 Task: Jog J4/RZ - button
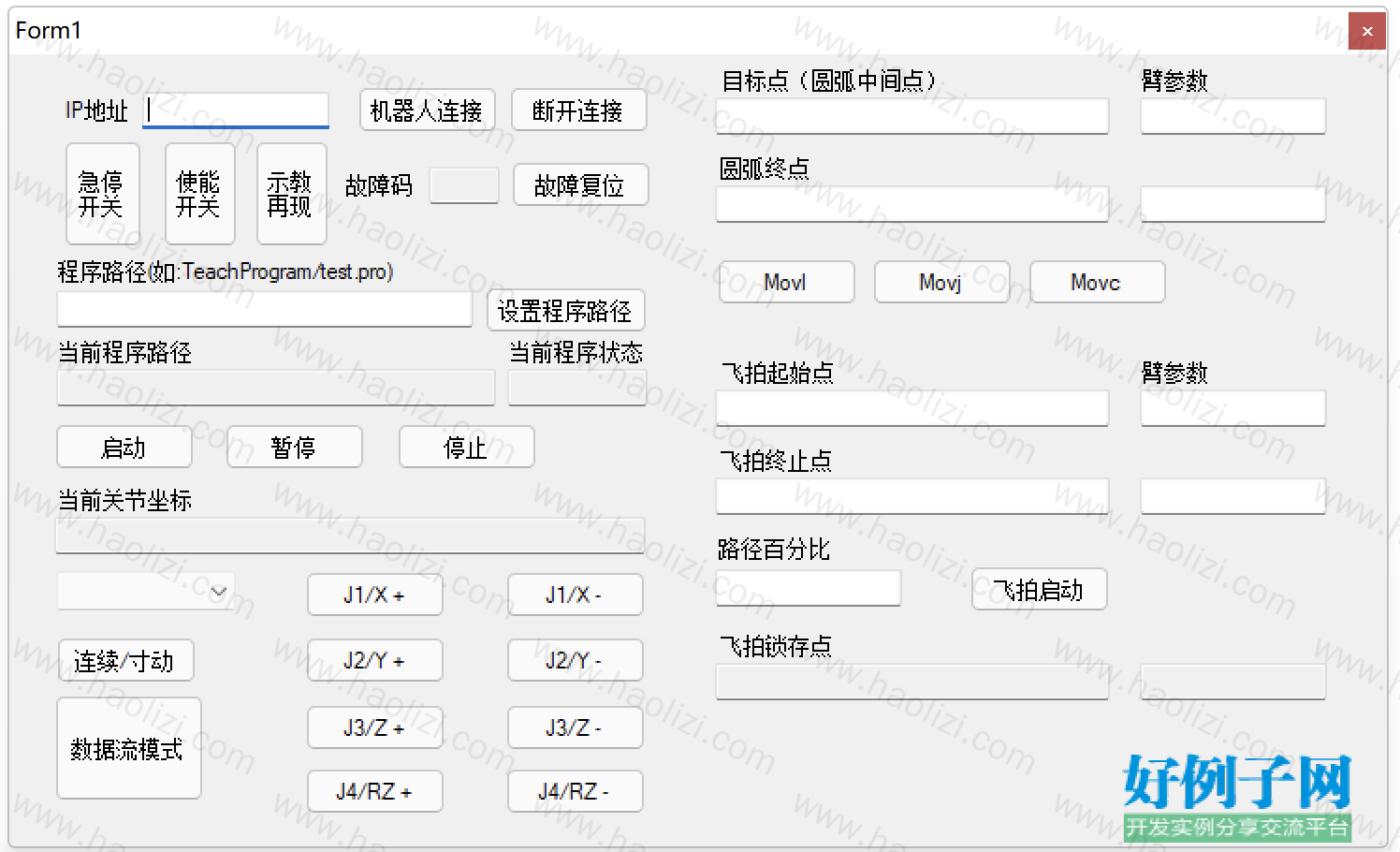click(575, 791)
